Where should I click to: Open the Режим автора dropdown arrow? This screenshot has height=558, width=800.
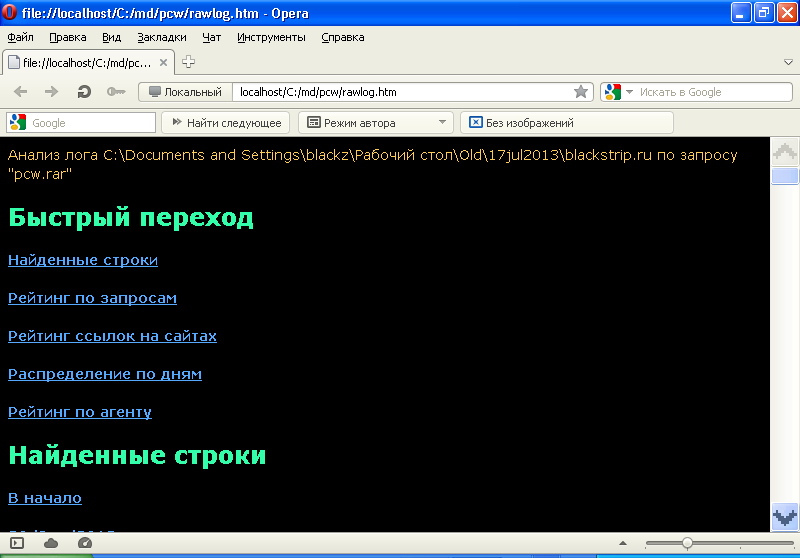[442, 122]
